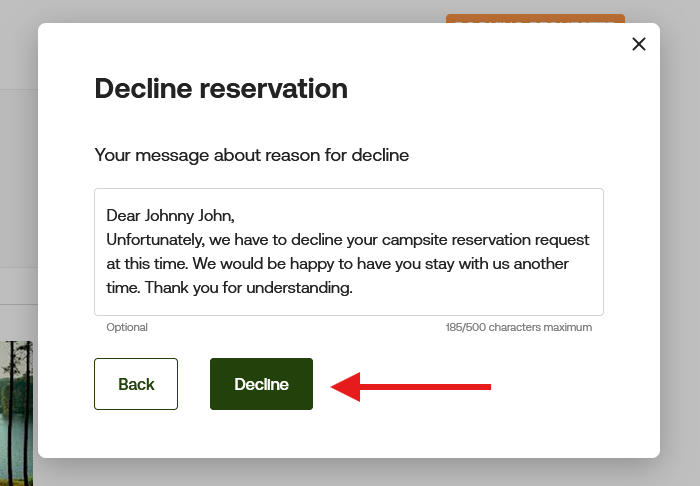Click the 185/500 characters maximum counter
700x486 pixels.
click(x=519, y=327)
